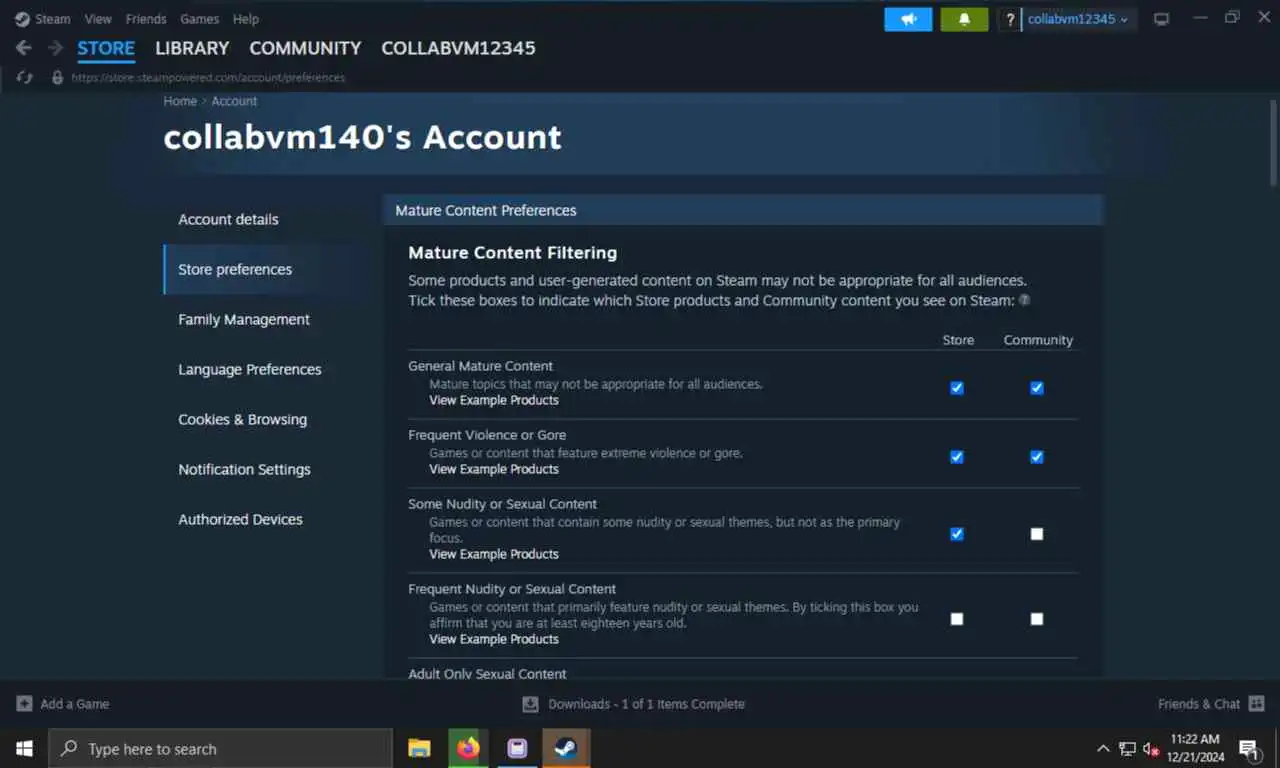Screen dimensions: 1280x768
Task: Open the Help menu
Action: coord(246,19)
